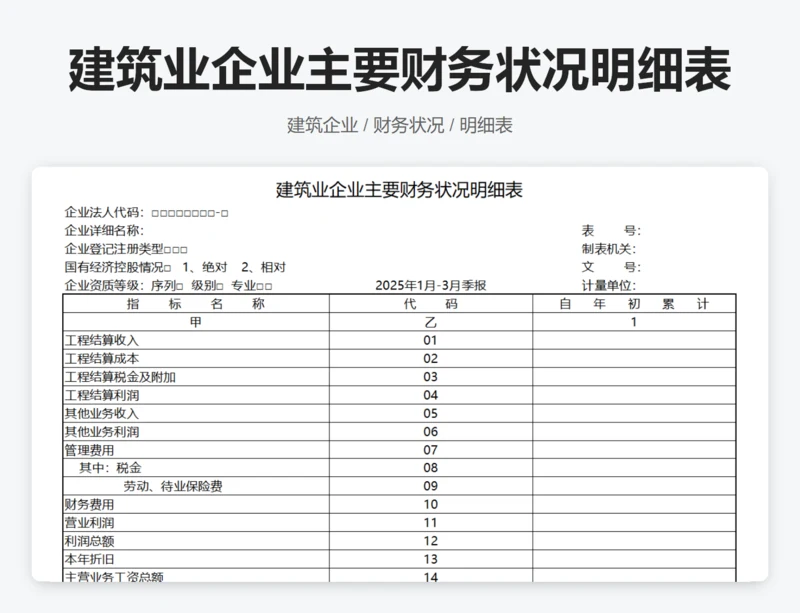Click the large heading 建筑业企业主要财务状况明细表
This screenshot has width=800, height=613.
pos(399,70)
